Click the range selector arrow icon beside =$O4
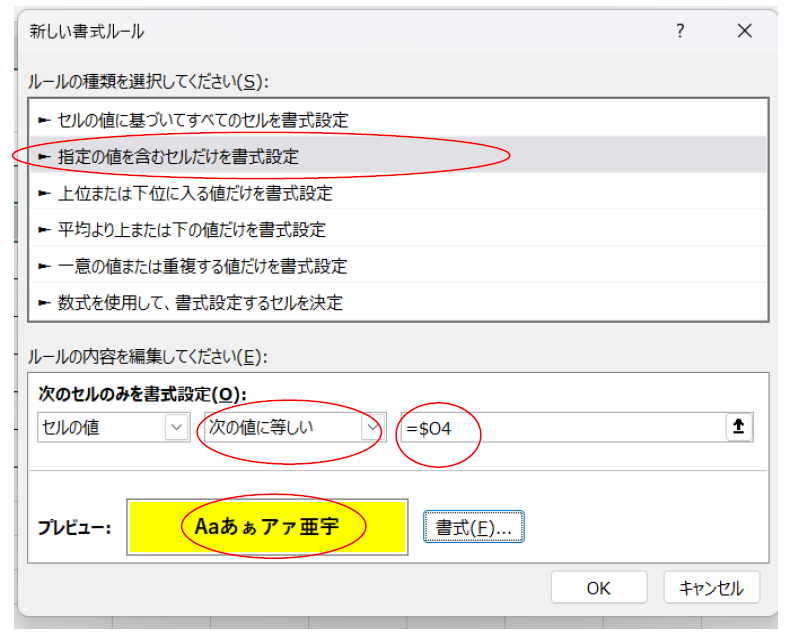Image resolution: width=789 pixels, height=633 pixels. (738, 427)
